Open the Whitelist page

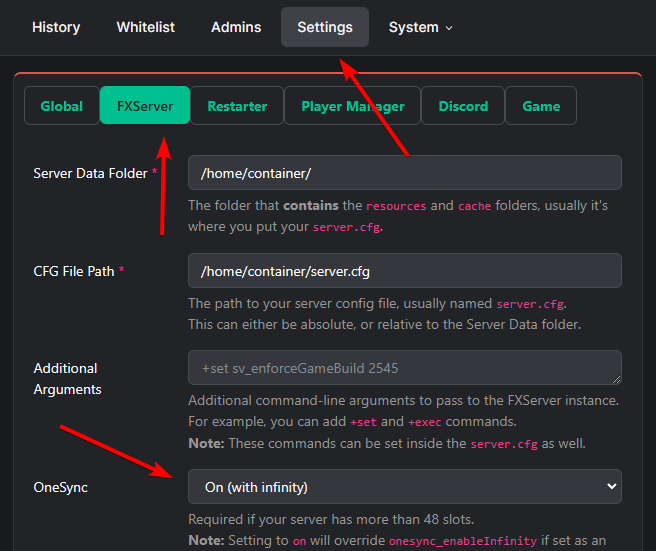tap(146, 27)
